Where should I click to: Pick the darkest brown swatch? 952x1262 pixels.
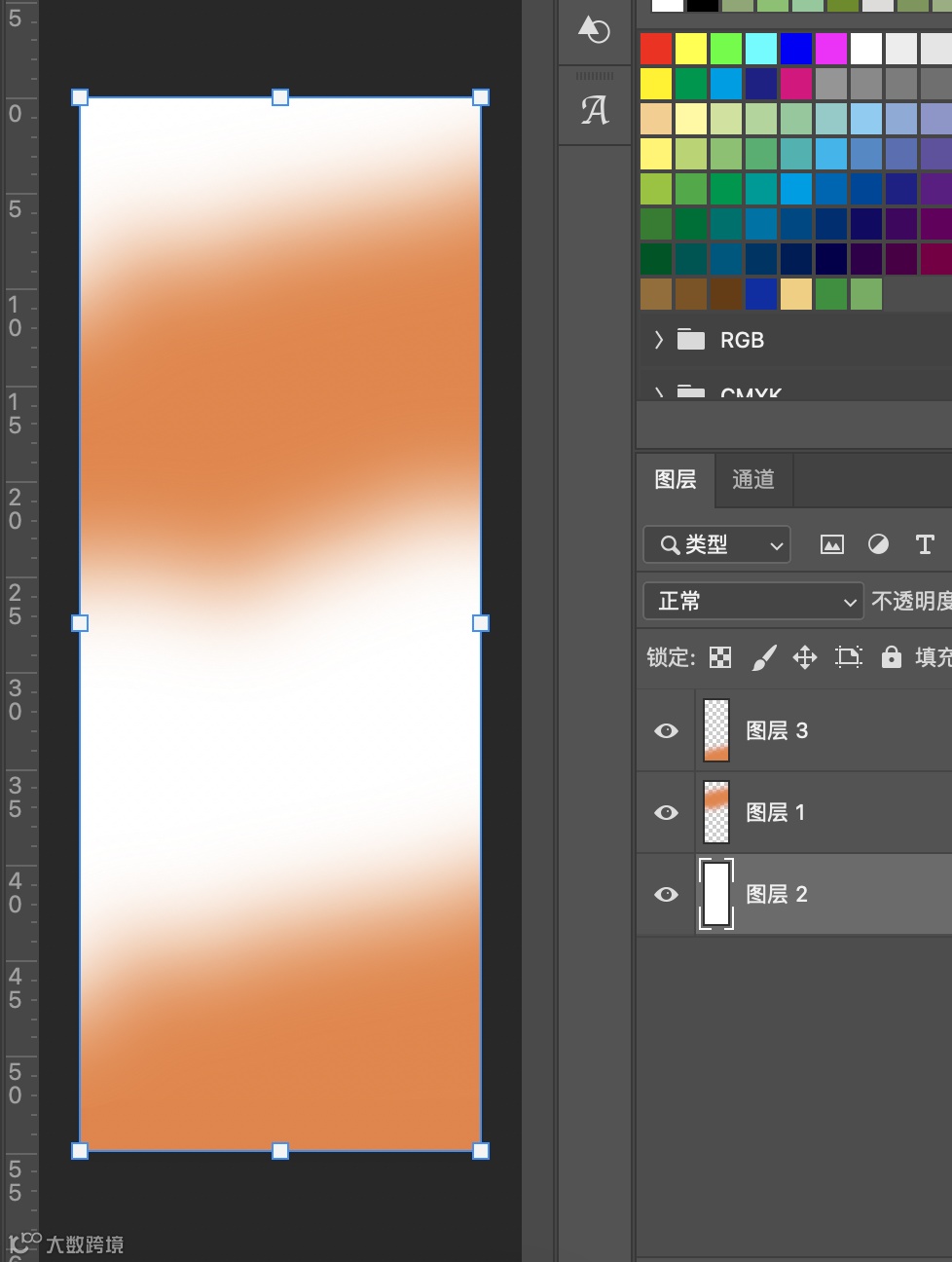pos(726,294)
